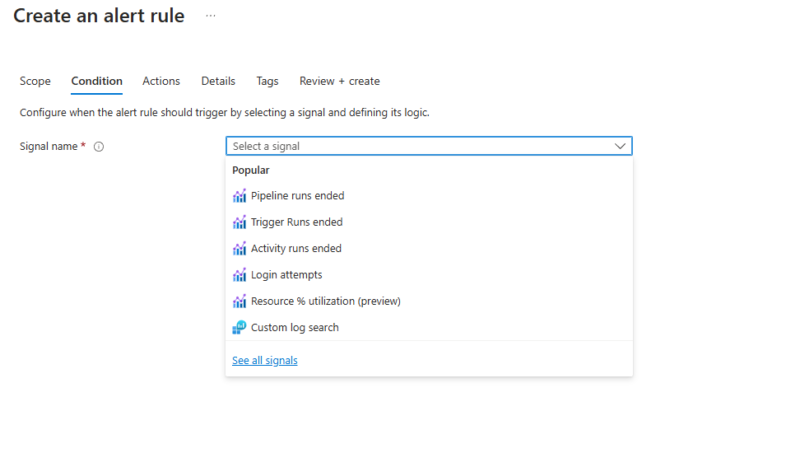Collapse the signal list using the chevron arrow
The width and height of the screenshot is (800, 458).
620,146
